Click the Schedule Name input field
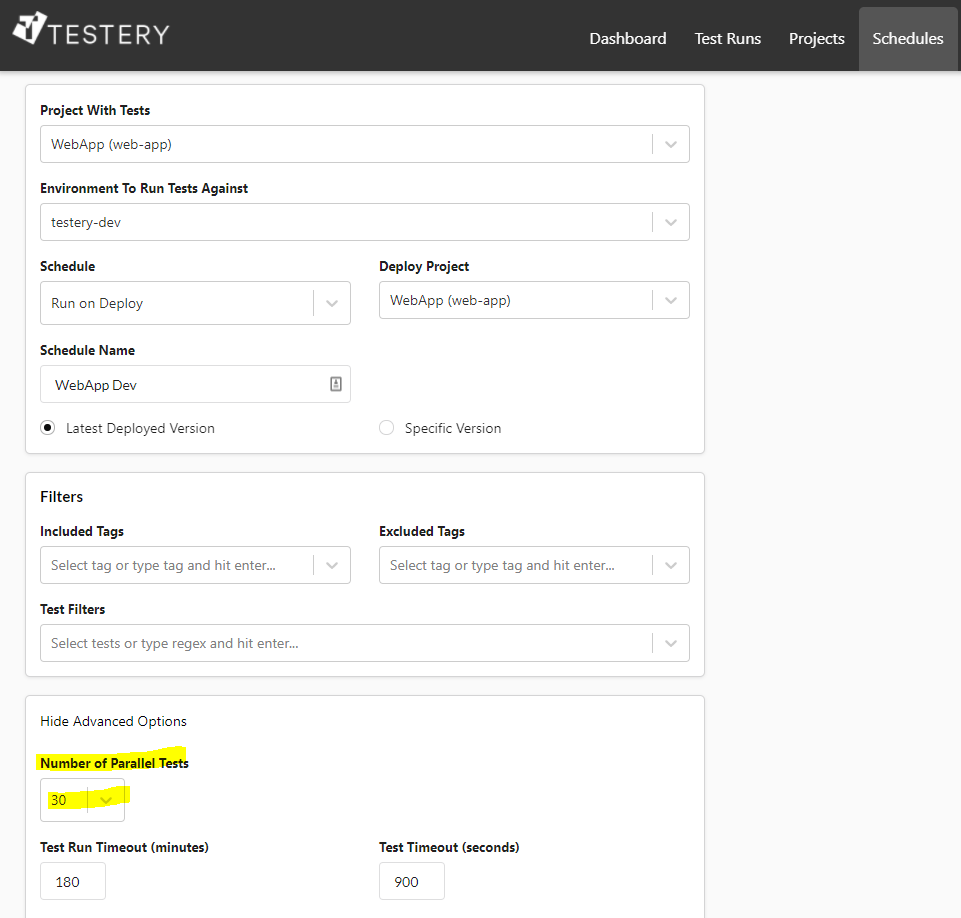961x918 pixels. (185, 384)
